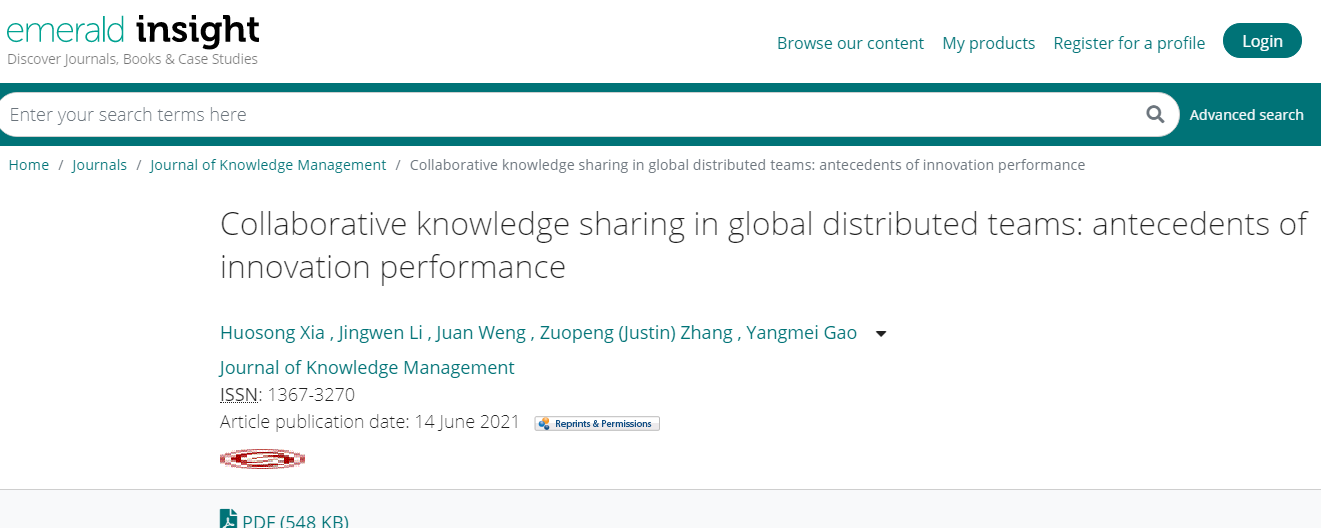The height and width of the screenshot is (528, 1321).
Task: Open Browse our content menu
Action: [850, 43]
